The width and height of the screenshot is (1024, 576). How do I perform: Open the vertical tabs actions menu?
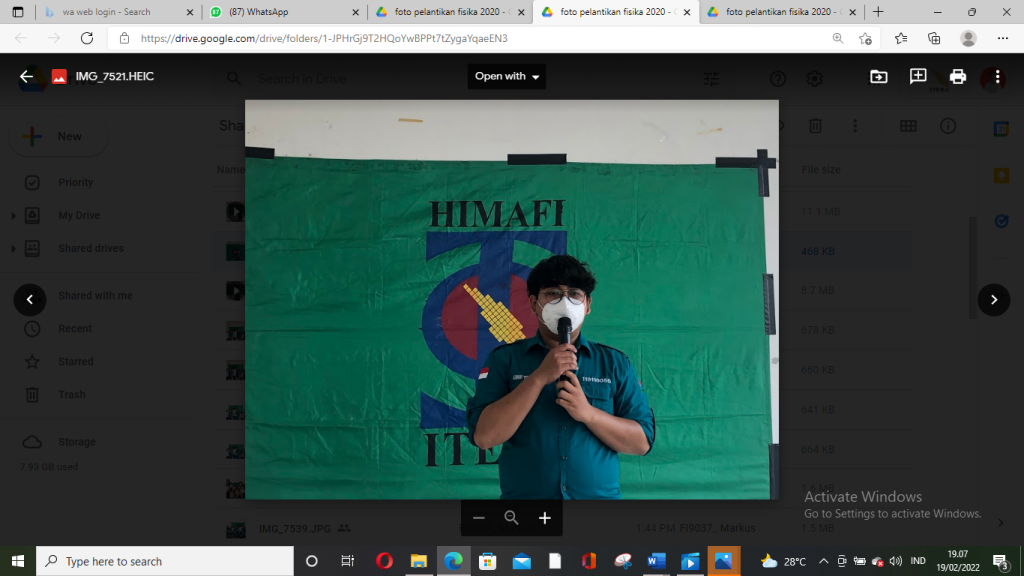(x=18, y=12)
